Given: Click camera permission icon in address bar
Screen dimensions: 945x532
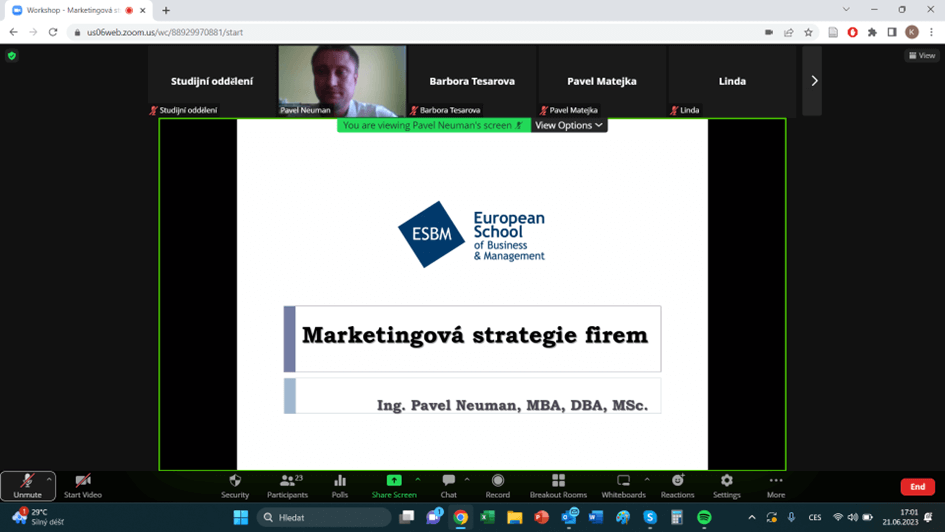Looking at the screenshot, I should (769, 33).
